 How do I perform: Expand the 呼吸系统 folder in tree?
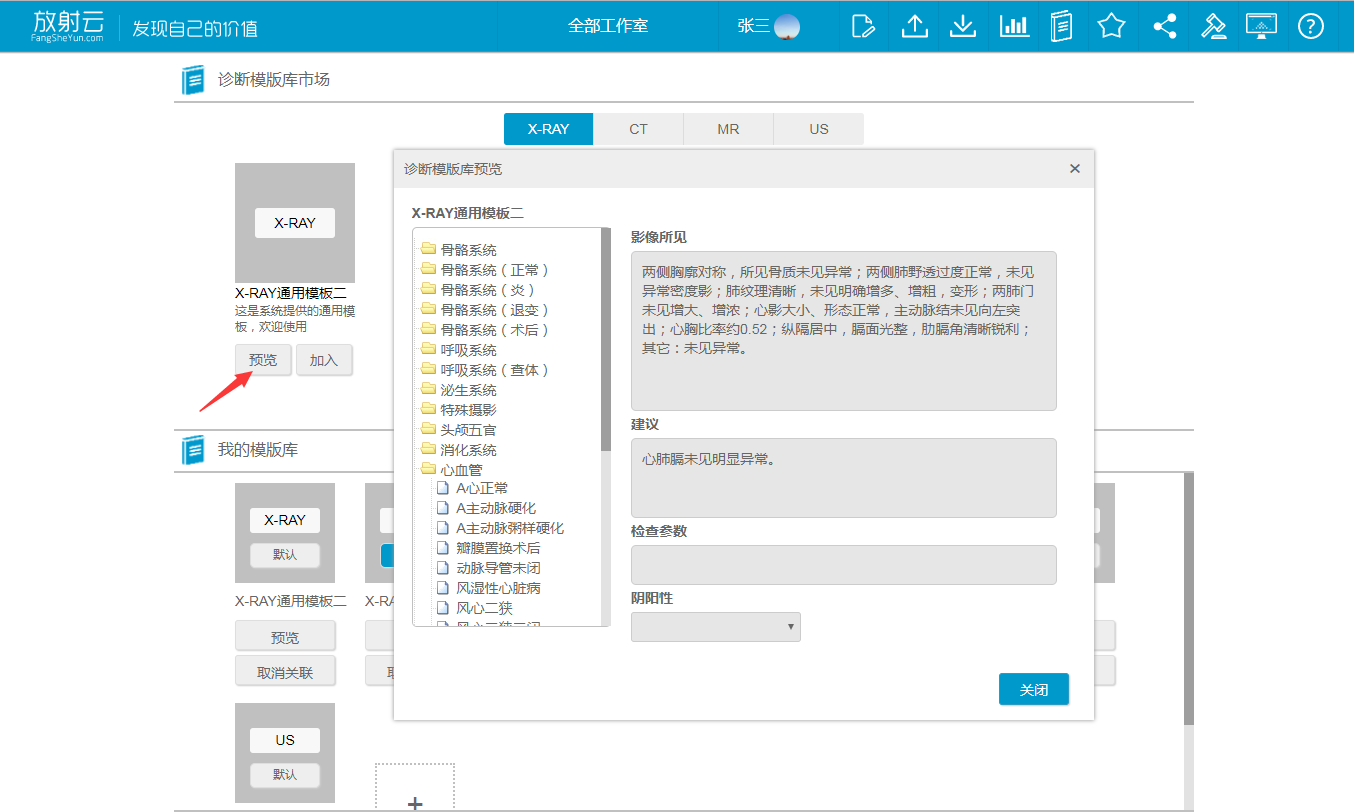468,350
